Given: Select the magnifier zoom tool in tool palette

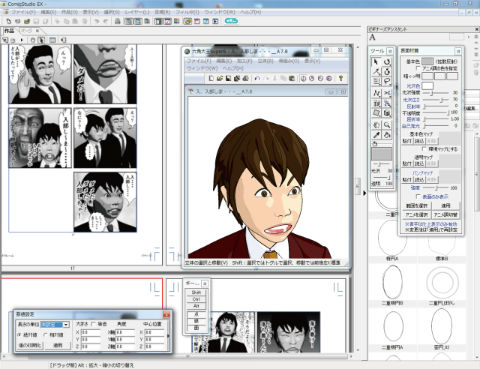Looking at the screenshot, I should (x=387, y=125).
